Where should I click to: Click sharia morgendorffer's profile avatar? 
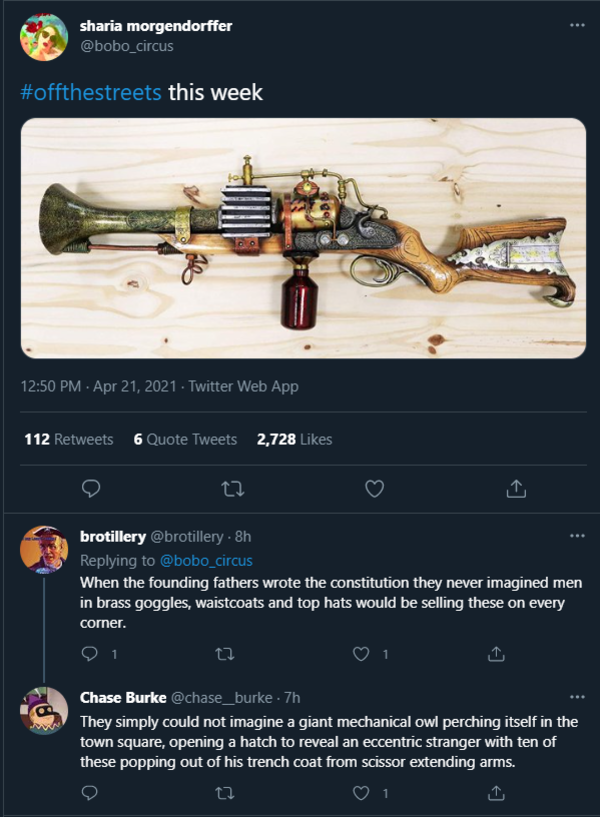click(x=43, y=37)
